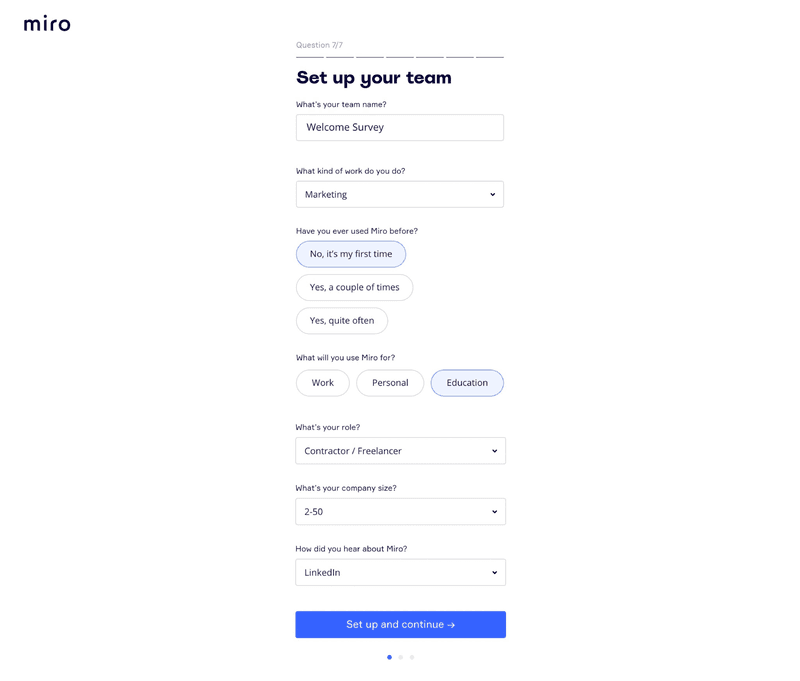Choose Personal as Miro usage
Screen dimensions: 800x681
click(x=390, y=383)
